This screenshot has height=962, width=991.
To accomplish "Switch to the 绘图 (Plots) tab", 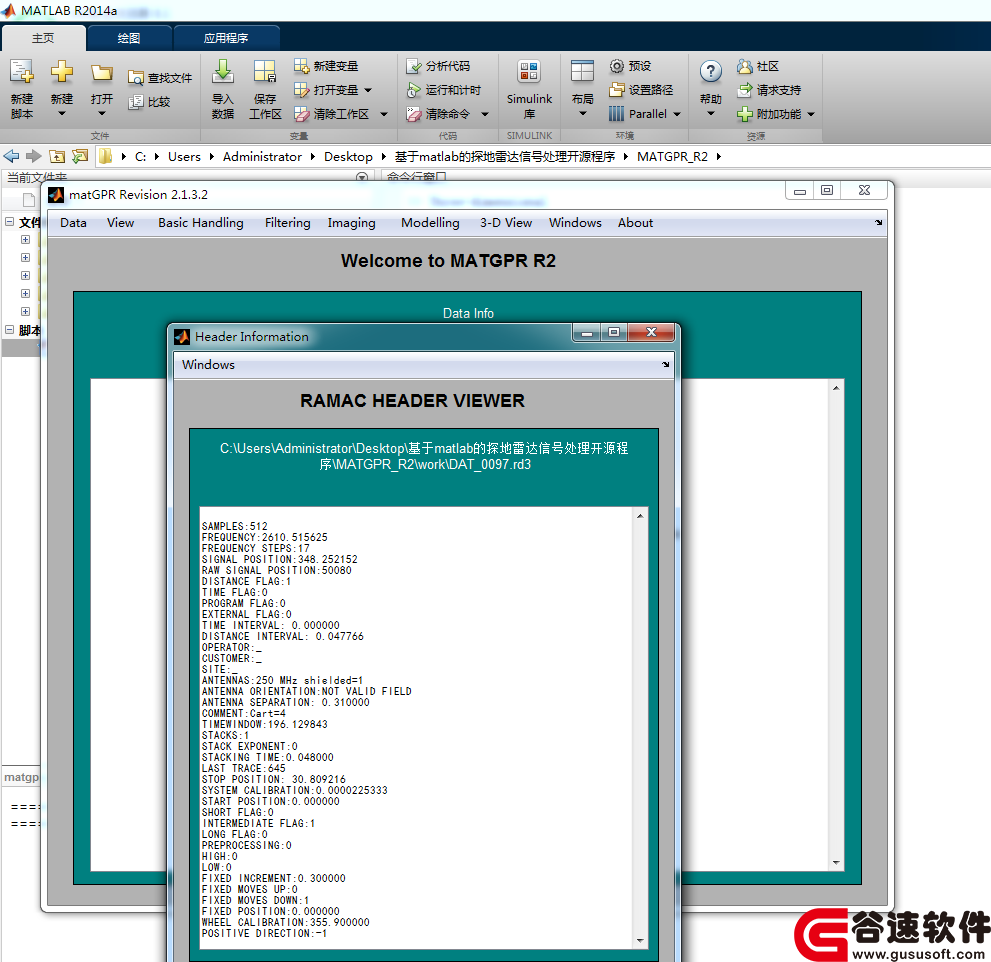I will pos(129,38).
